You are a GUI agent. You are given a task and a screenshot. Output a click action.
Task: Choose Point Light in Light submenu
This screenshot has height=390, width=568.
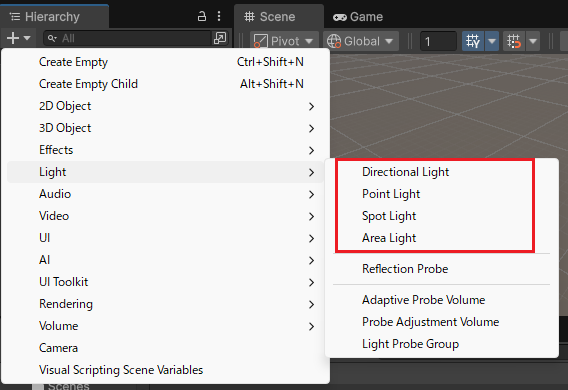point(391,194)
